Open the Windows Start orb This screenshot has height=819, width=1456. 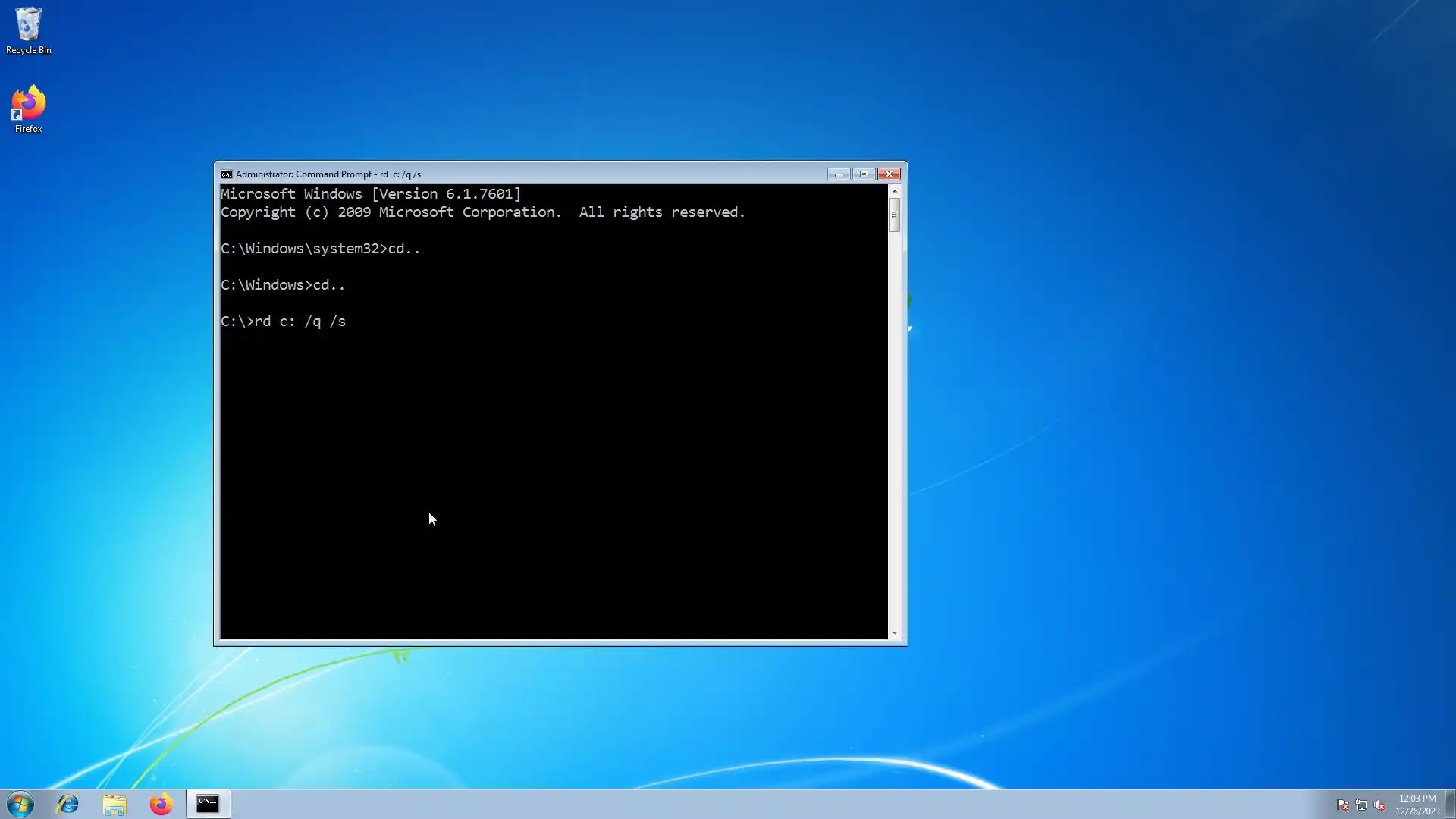coord(20,804)
